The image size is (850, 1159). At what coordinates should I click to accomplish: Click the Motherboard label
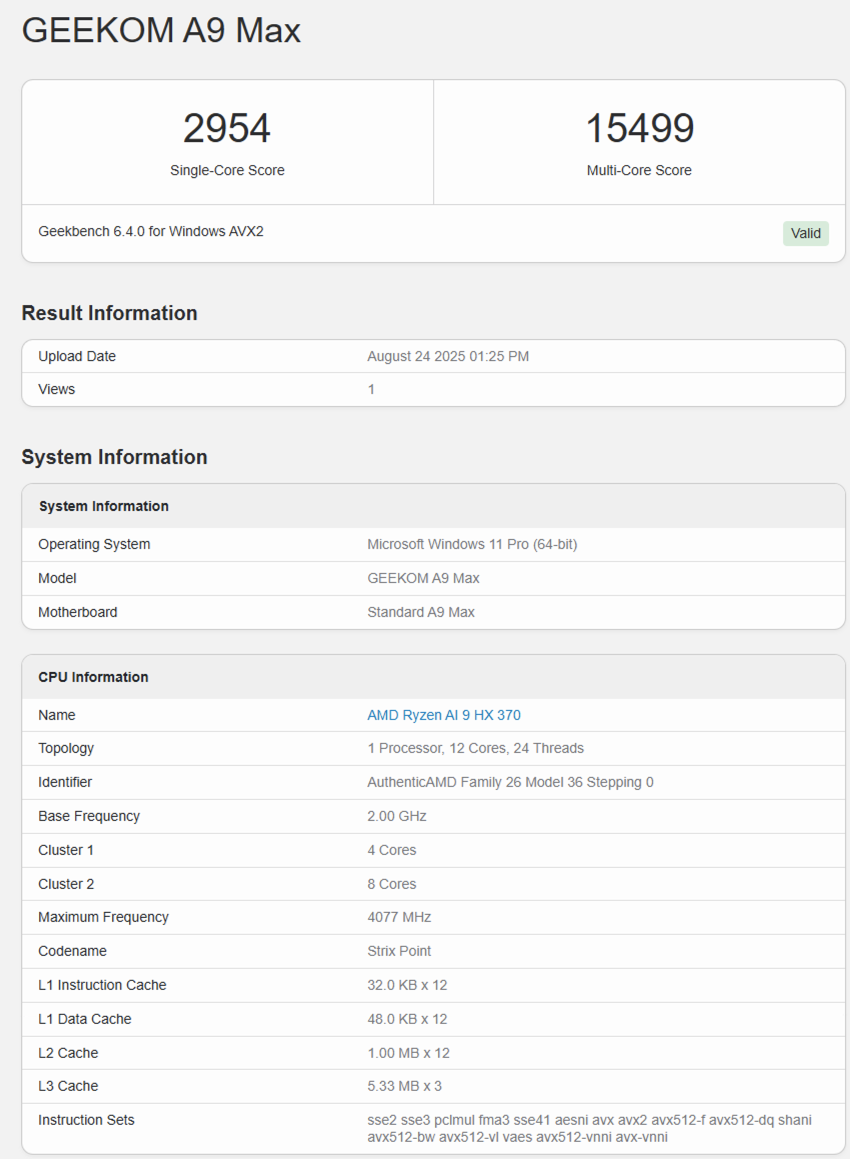pos(78,612)
